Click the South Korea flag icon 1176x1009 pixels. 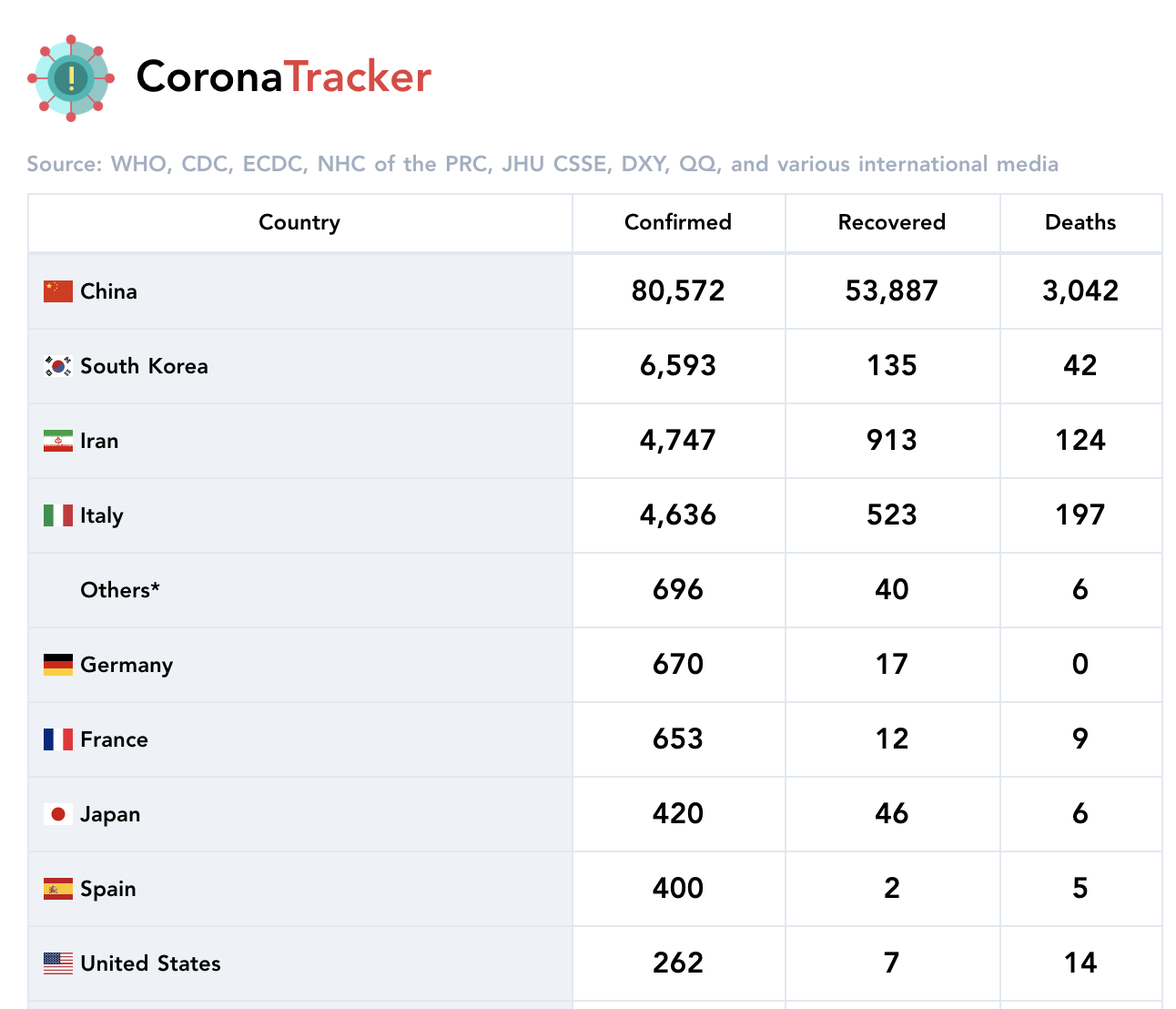pos(58,366)
